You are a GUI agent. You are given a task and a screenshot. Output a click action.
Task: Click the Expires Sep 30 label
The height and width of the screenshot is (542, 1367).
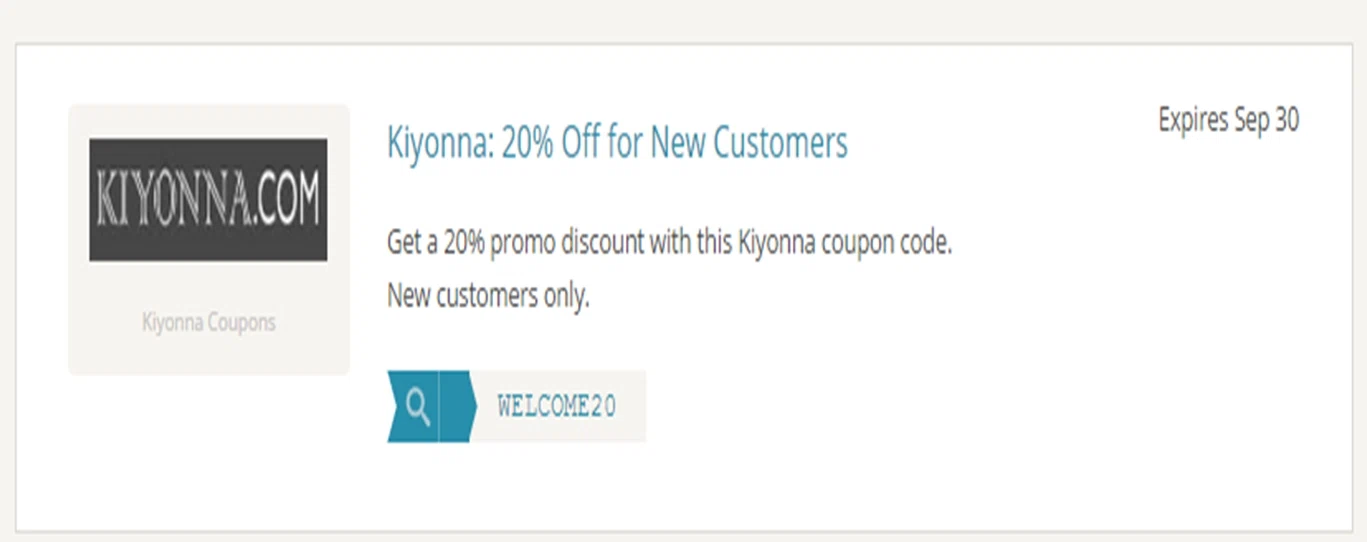pos(1229,120)
